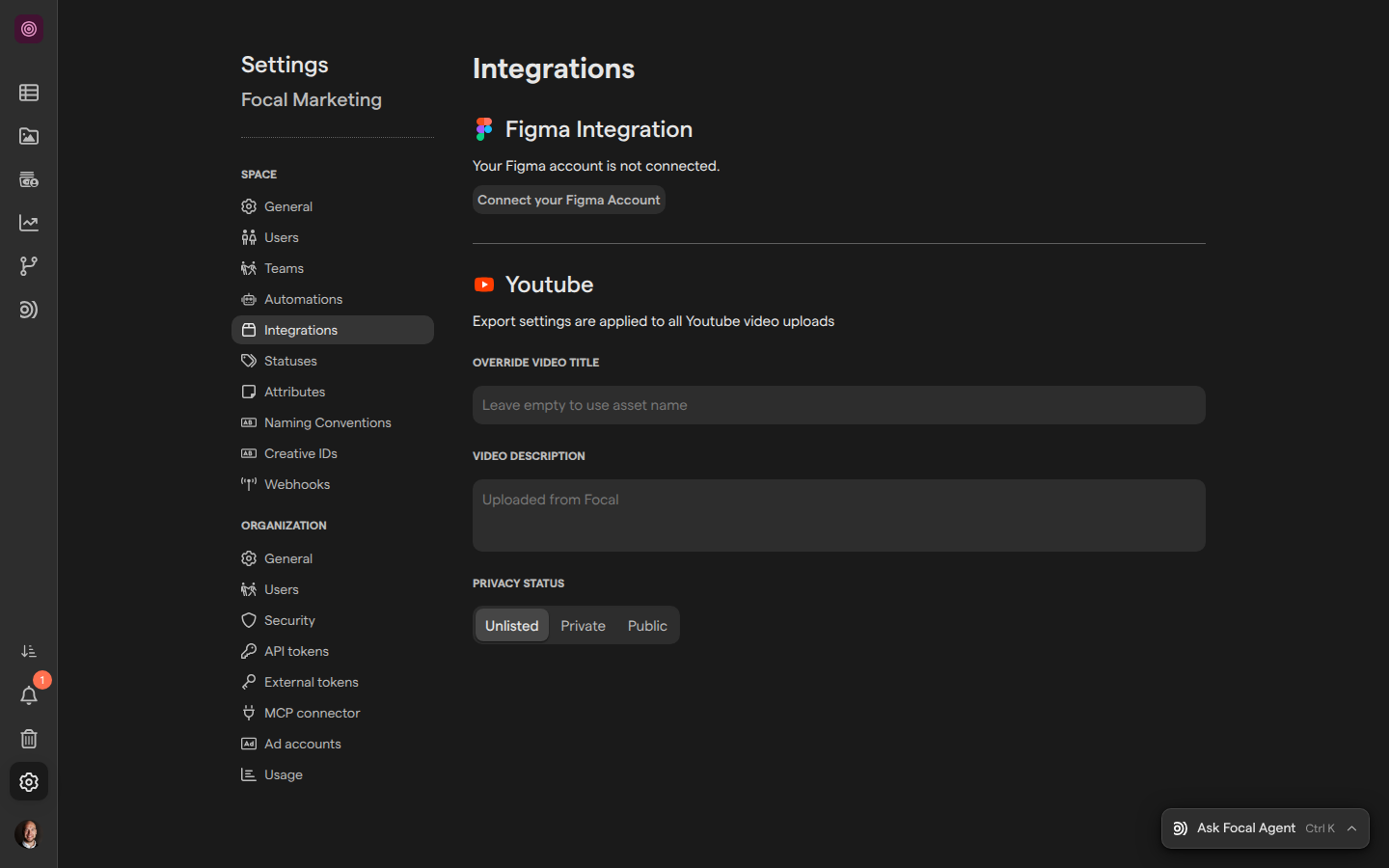Open the branch workflow icon in left rail
Screen dimensions: 1389x868
(x=29, y=266)
